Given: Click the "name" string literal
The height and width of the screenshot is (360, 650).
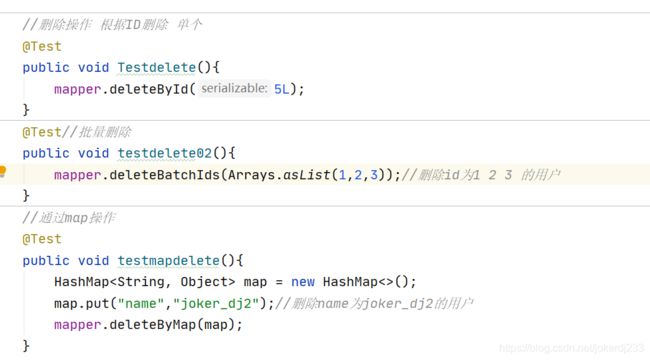Looking at the screenshot, I should [141, 304].
